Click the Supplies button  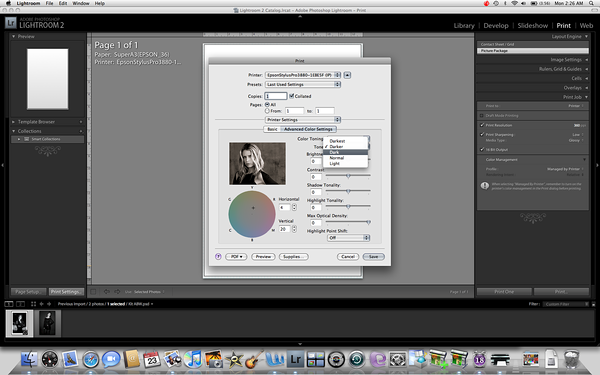[x=293, y=256]
